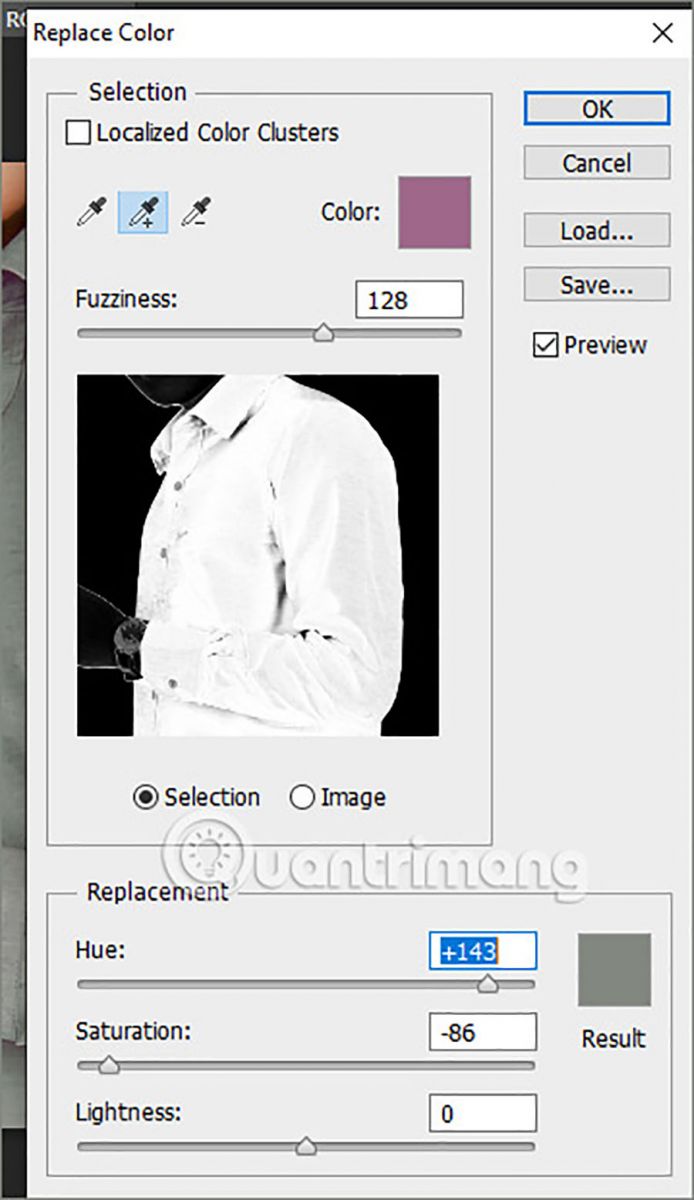Click the shirt selection preview thumbnail

pyautogui.click(x=258, y=556)
